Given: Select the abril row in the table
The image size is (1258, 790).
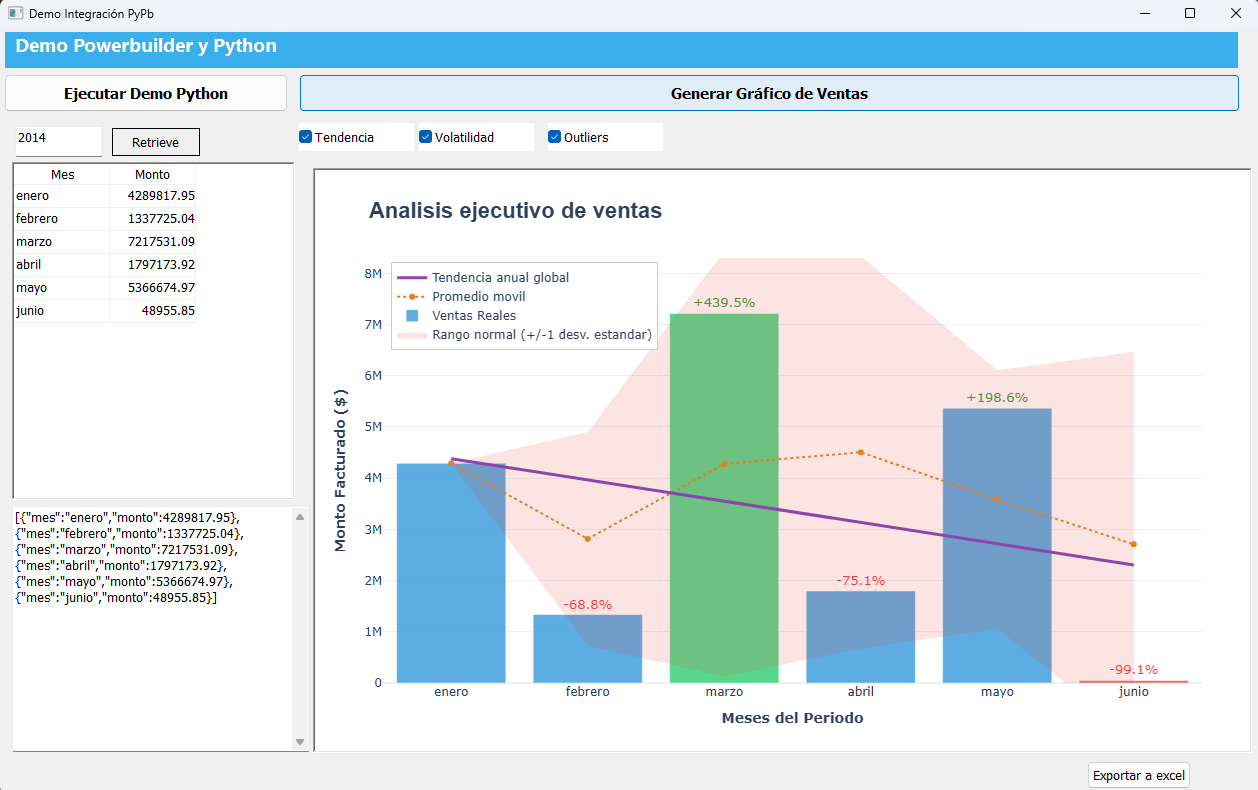Looking at the screenshot, I should click(x=105, y=265).
